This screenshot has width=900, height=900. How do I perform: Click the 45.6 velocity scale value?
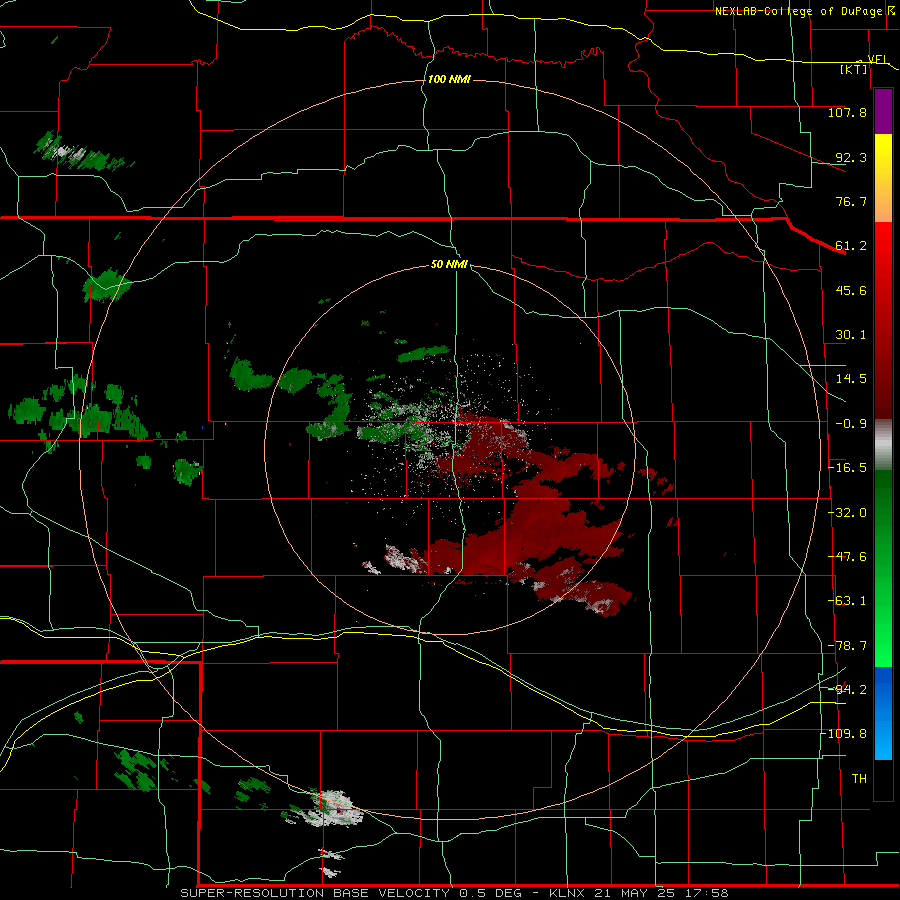[x=851, y=290]
